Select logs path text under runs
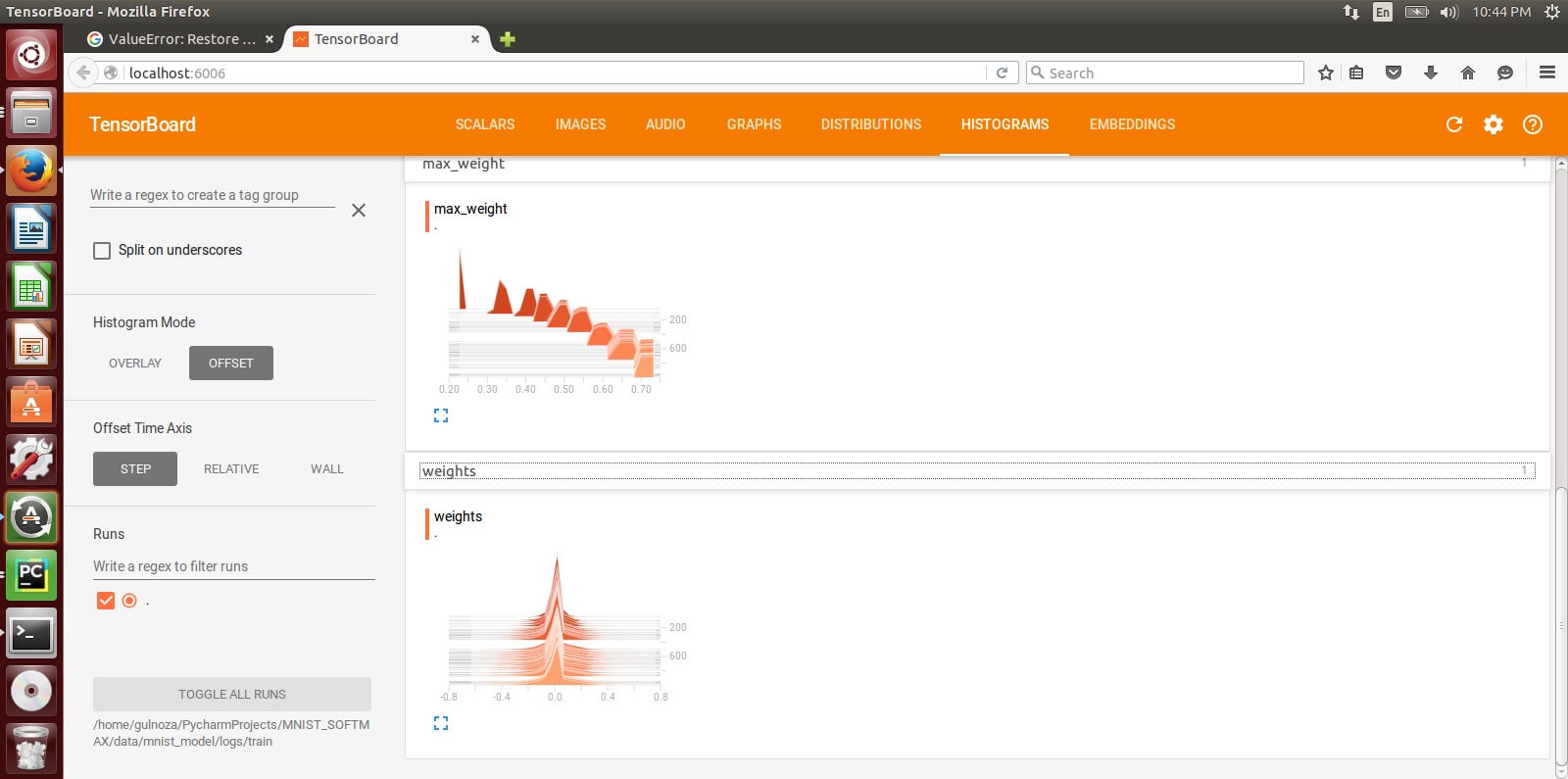This screenshot has width=1568, height=779. pos(231,733)
